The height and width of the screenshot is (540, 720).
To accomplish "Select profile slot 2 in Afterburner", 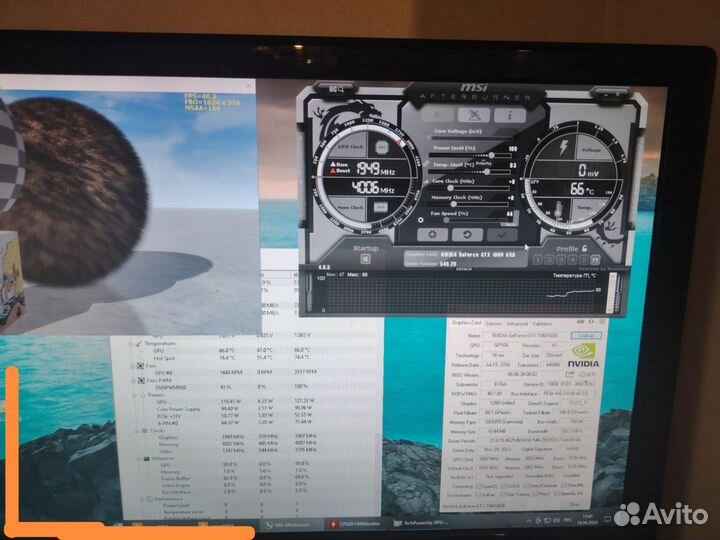I will tap(549, 260).
